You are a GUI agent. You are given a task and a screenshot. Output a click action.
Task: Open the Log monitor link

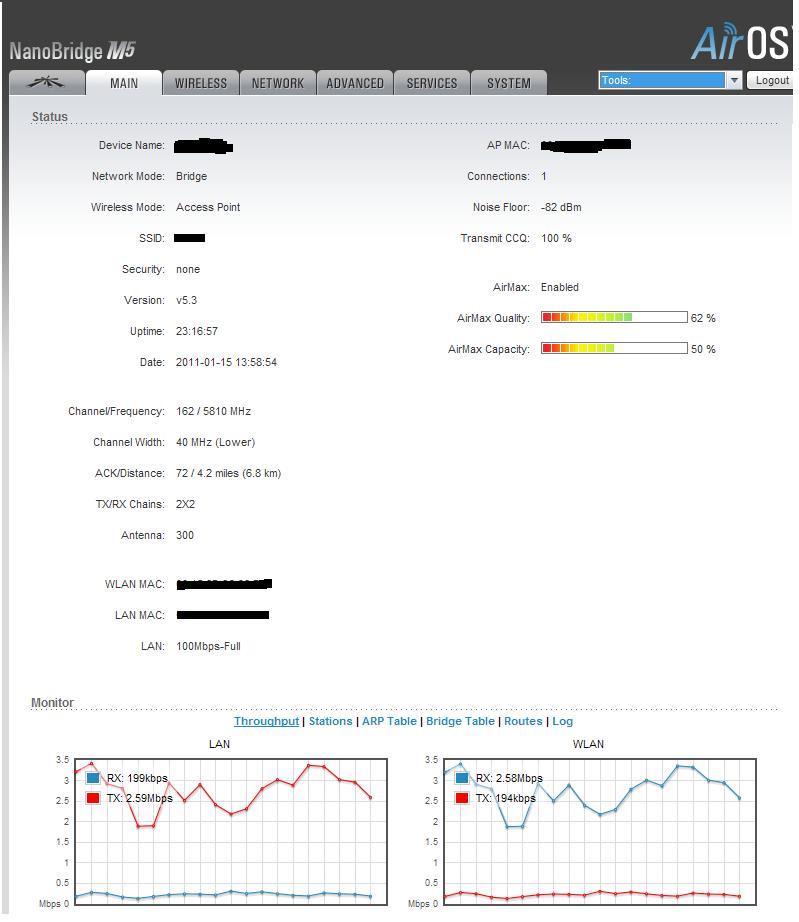pyautogui.click(x=563, y=721)
